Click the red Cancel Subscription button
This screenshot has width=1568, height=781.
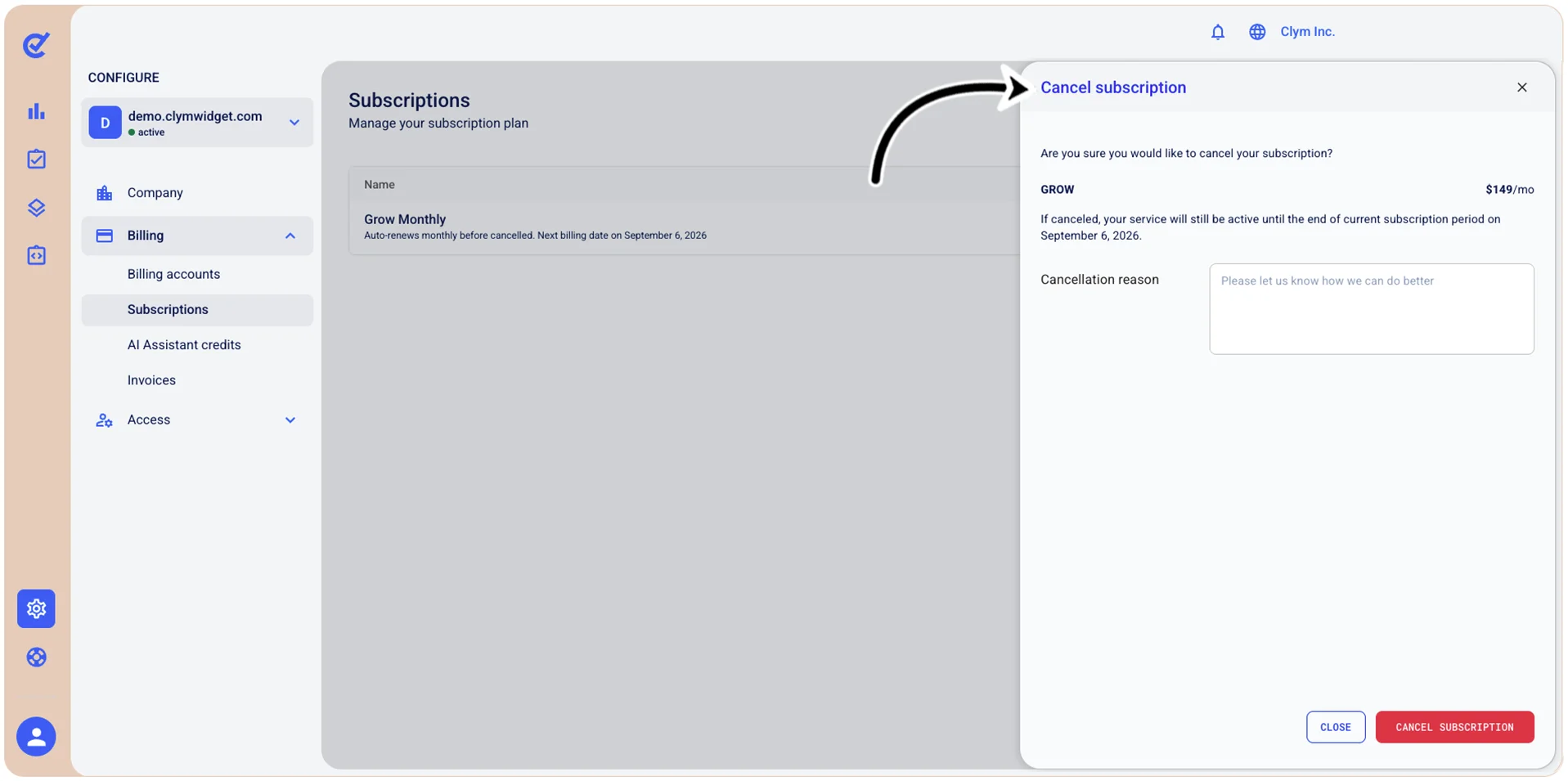(1454, 727)
